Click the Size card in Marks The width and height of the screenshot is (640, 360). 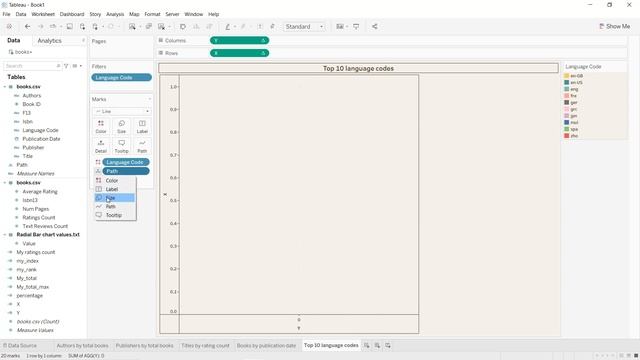[x=122, y=127]
